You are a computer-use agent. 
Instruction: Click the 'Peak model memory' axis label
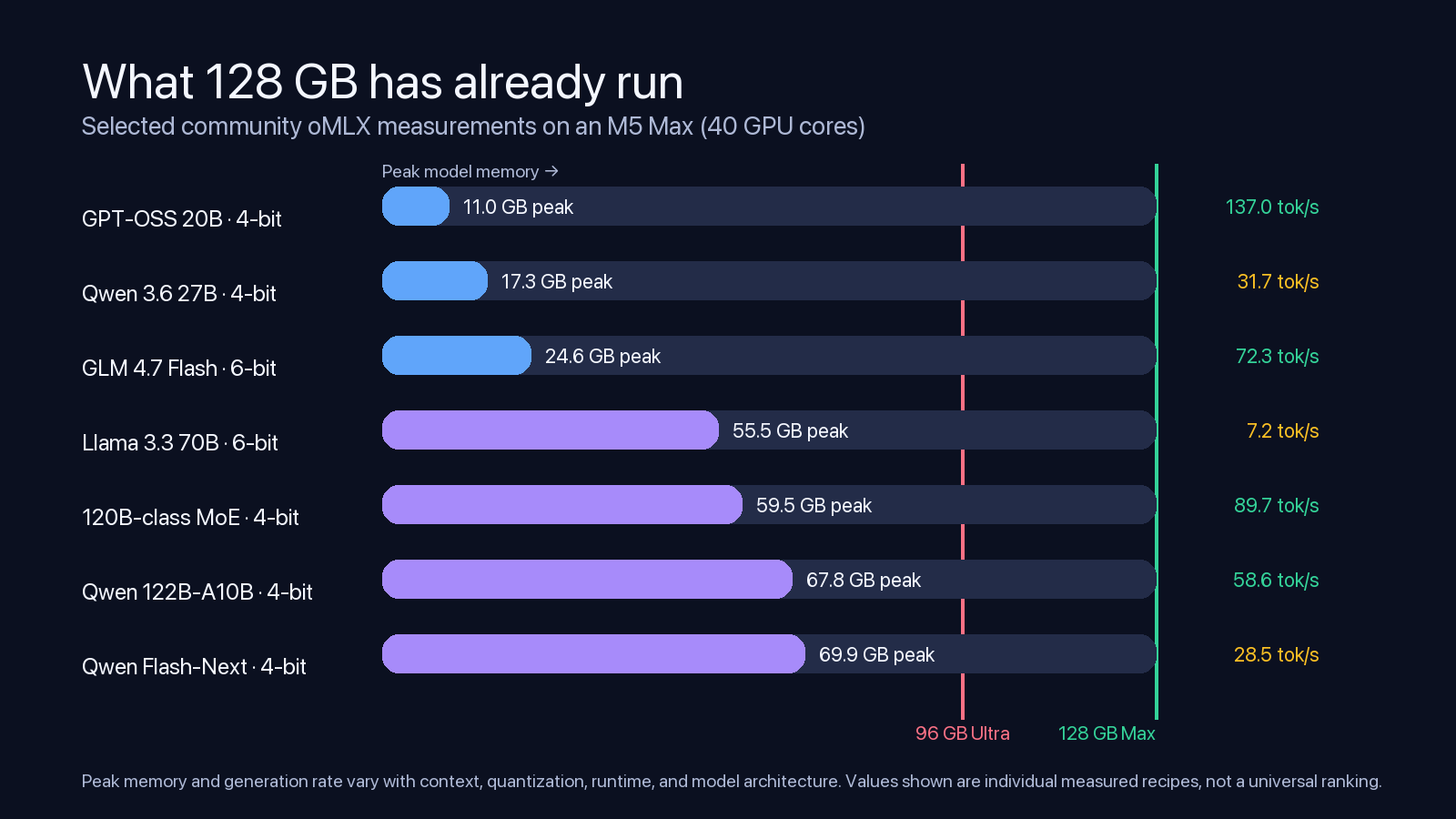coord(470,172)
